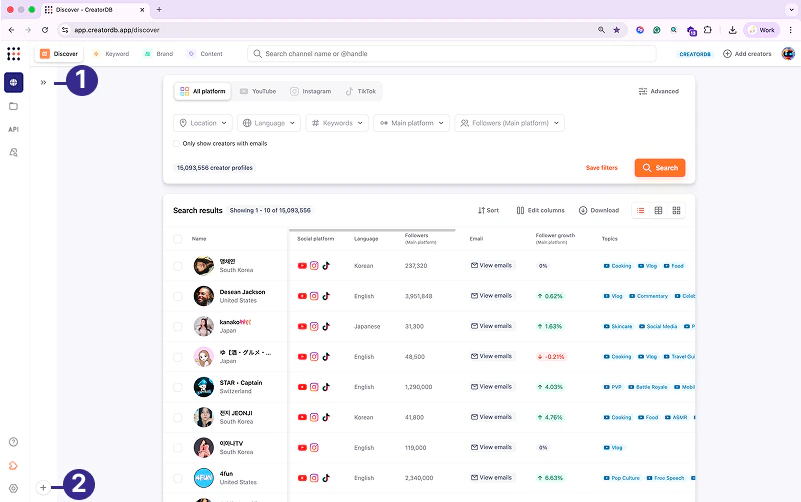Expand the side panel with double chevron
The height and width of the screenshot is (502, 801).
(43, 82)
